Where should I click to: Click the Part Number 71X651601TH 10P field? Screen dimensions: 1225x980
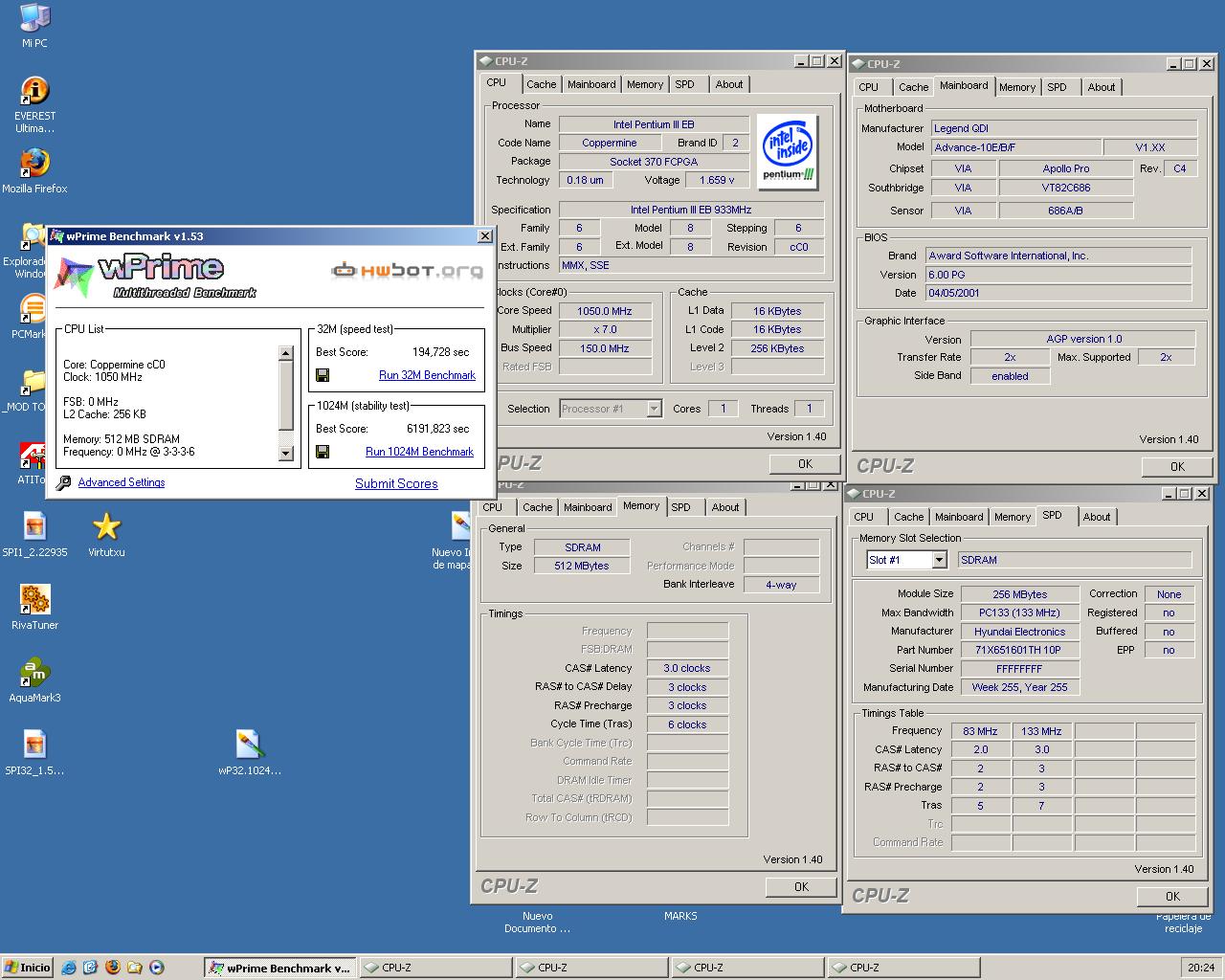tap(1019, 650)
